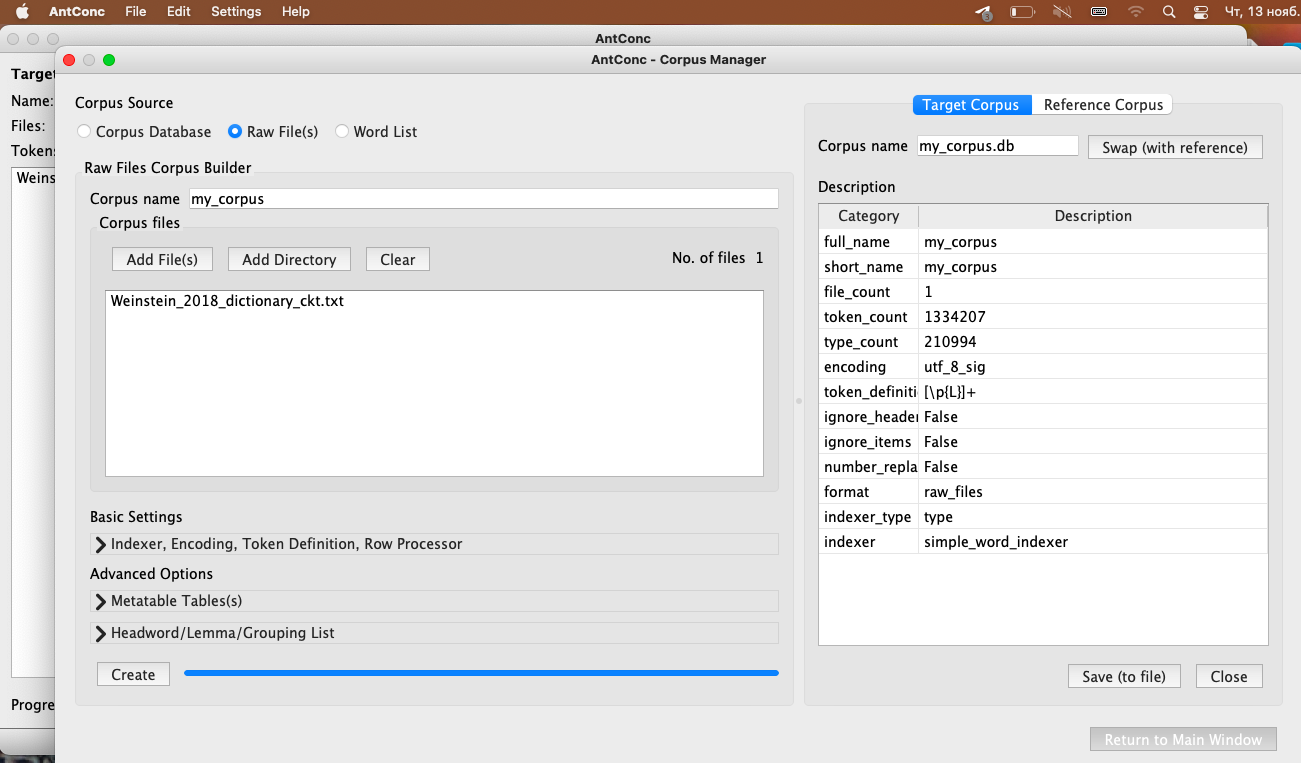Click the my_corpus.db corpus name field
This screenshot has height=763, width=1301.
tap(998, 146)
